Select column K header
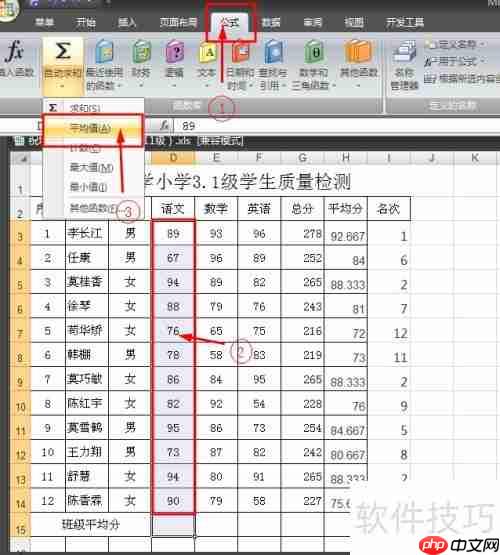The image size is (500, 555). pos(476,158)
